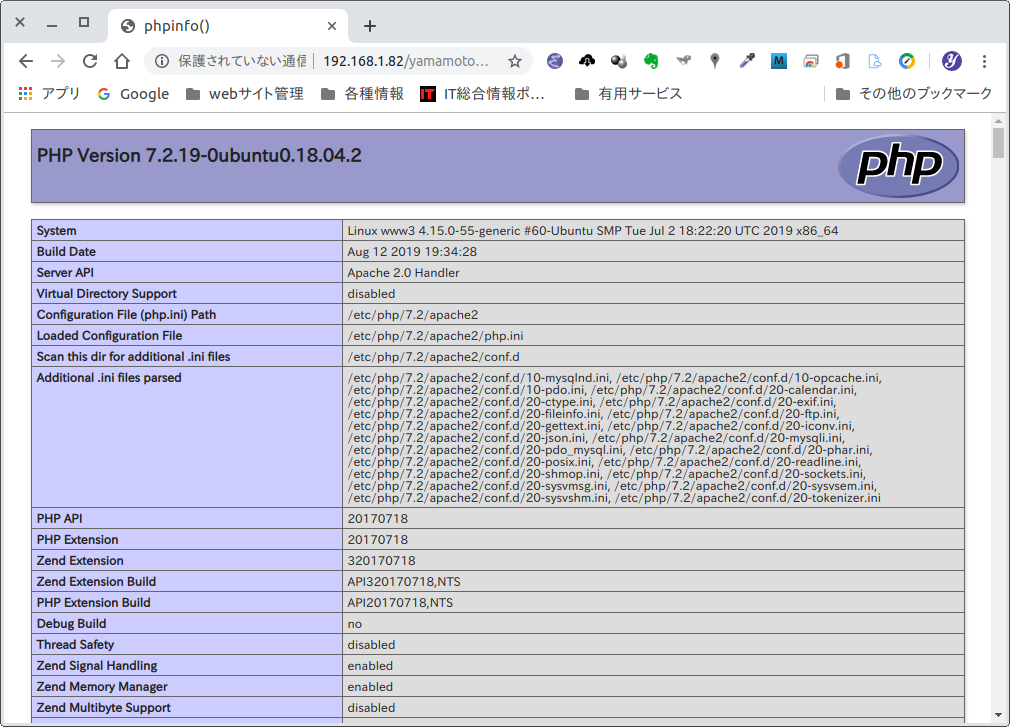
Task: Open the three-spheres extension icon
Action: point(619,61)
